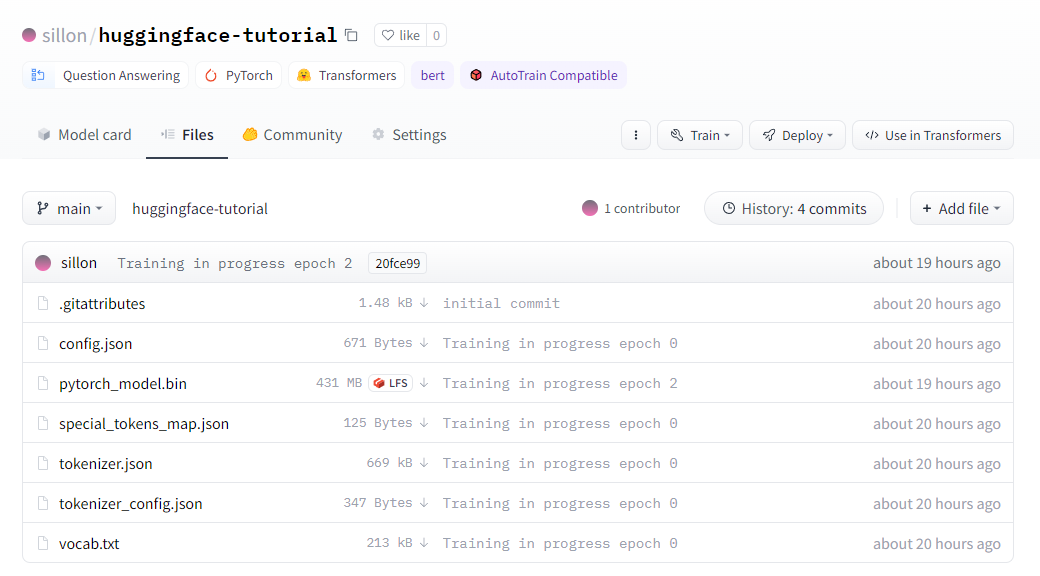Open latest commit message Training in progress epoch 2
Image resolution: width=1040 pixels, height=576 pixels.
(x=235, y=263)
